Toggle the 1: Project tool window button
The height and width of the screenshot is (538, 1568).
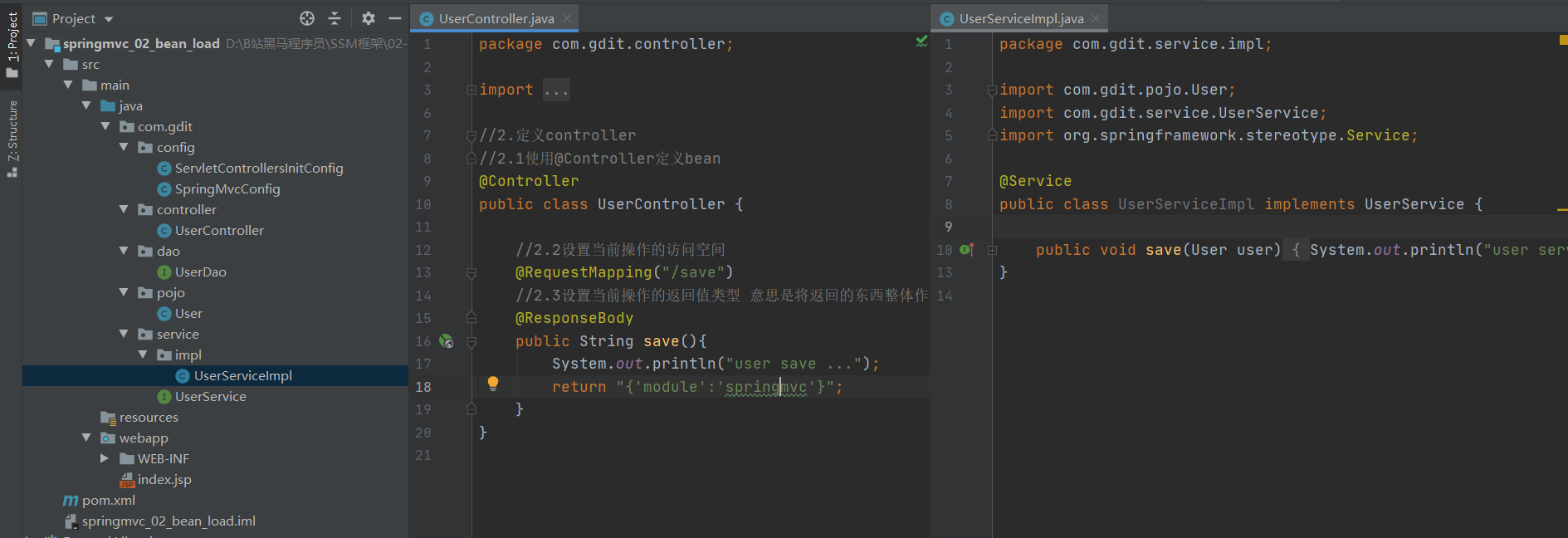tap(12, 45)
